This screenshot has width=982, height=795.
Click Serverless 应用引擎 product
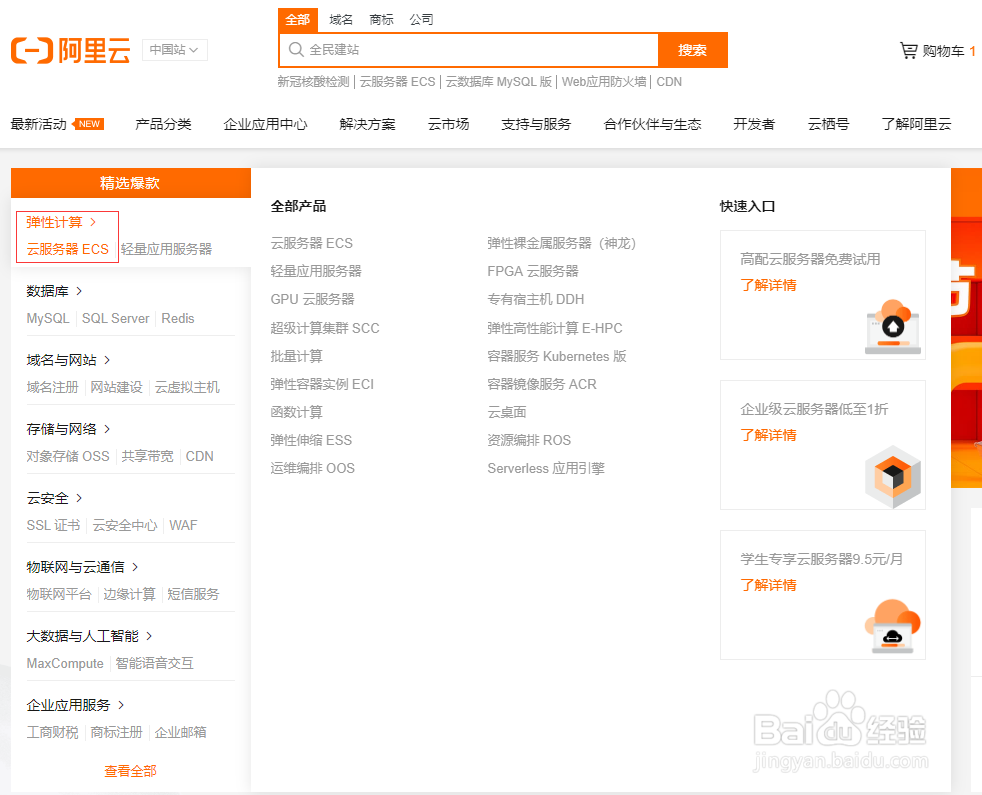(x=545, y=468)
